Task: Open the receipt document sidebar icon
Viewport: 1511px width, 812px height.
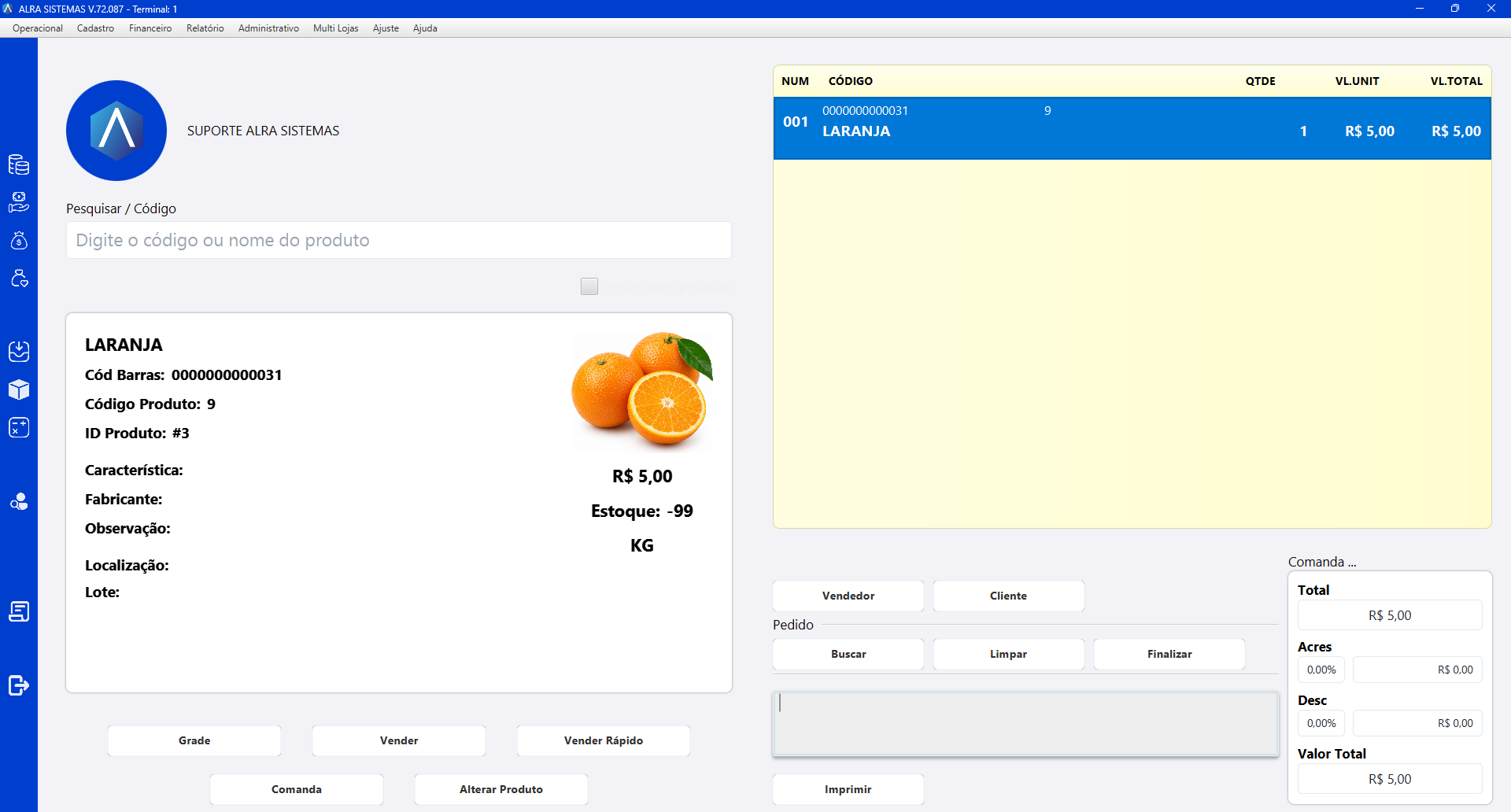Action: pos(19,611)
